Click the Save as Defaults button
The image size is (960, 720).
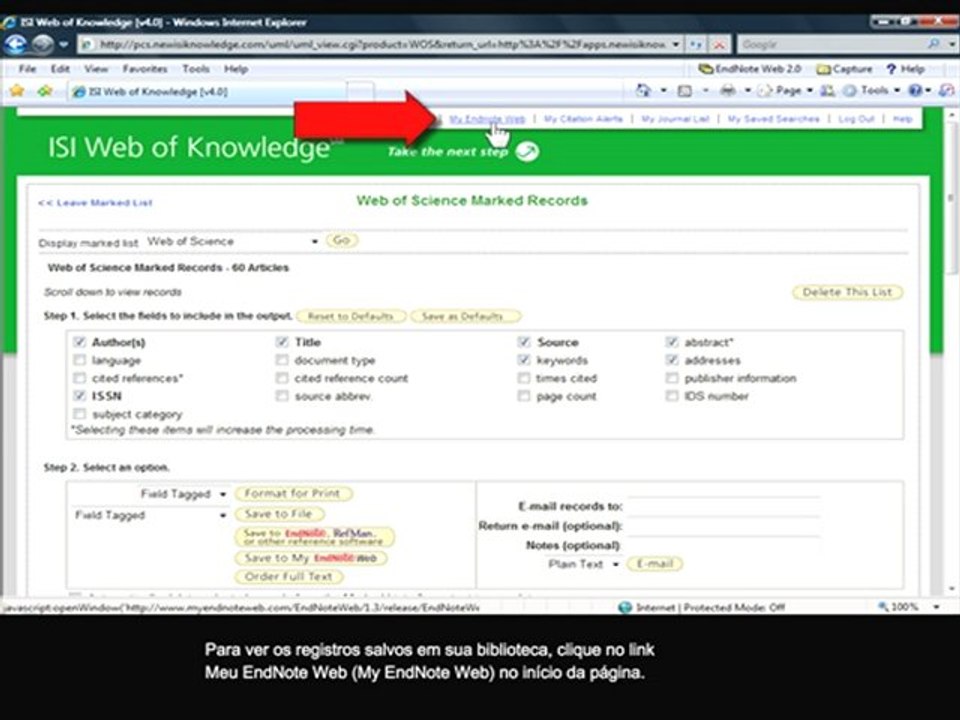[465, 316]
